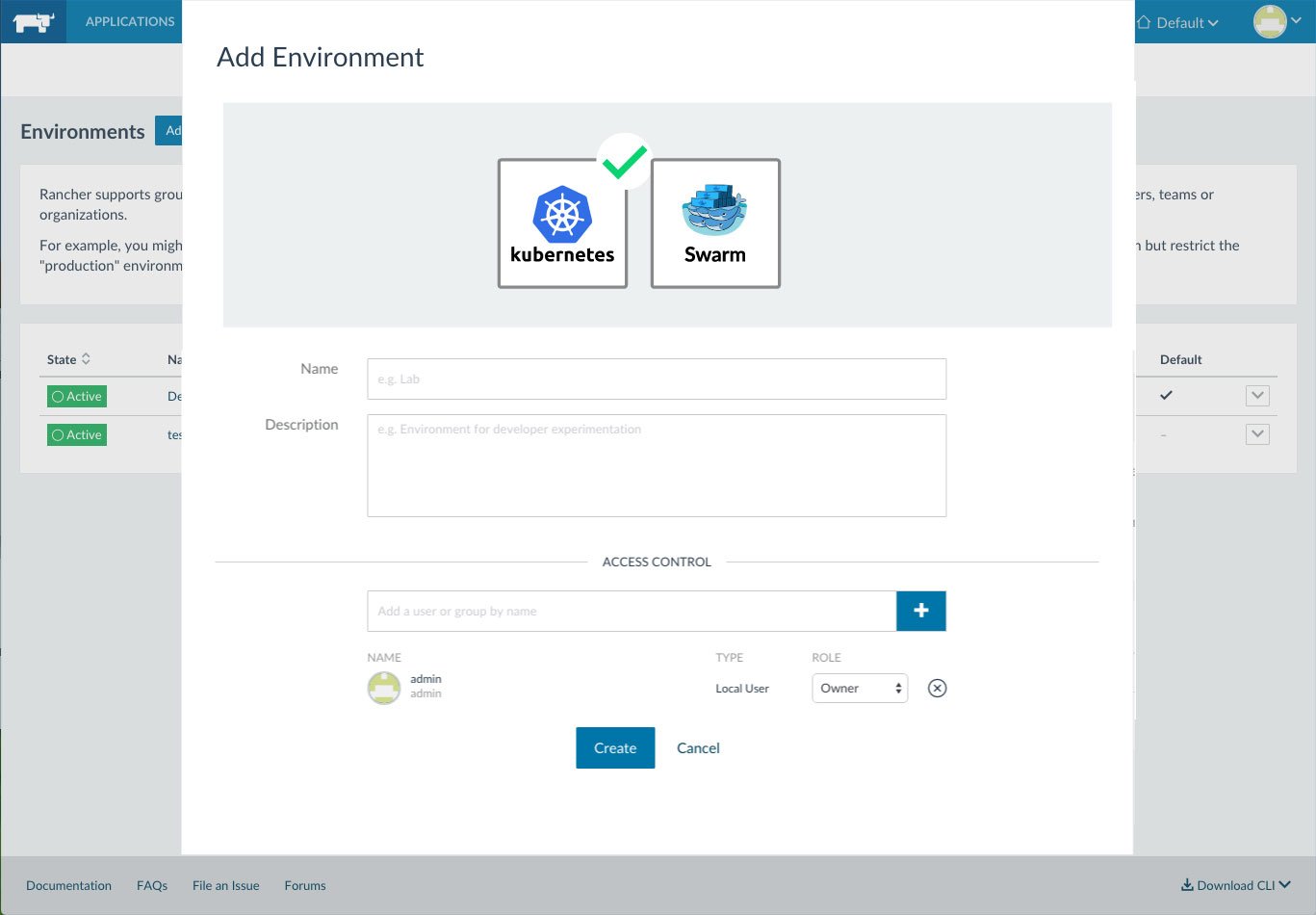Open the File an Issue link
This screenshot has height=915, width=1316.
click(225, 885)
